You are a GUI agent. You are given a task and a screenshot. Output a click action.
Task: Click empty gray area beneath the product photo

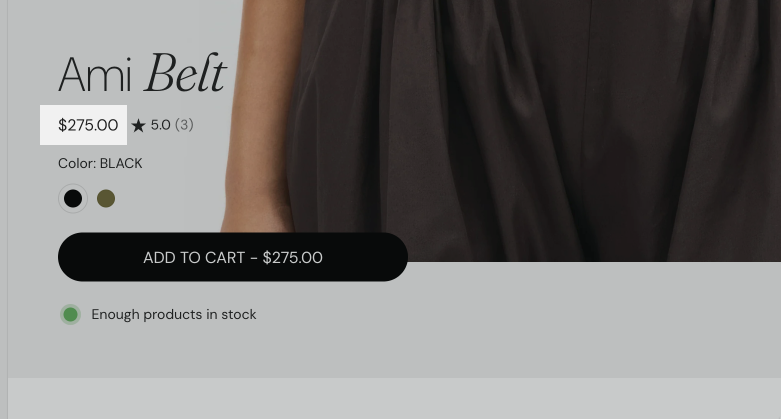tap(593, 319)
